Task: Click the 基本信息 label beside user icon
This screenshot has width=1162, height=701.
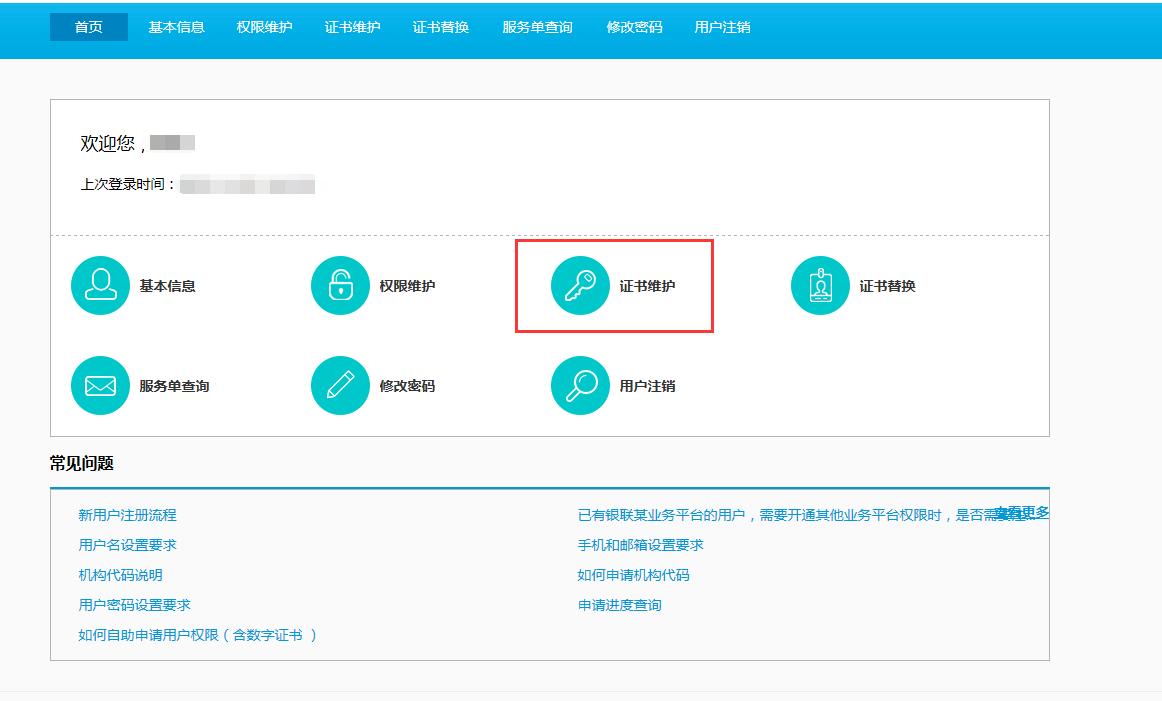Action: click(x=167, y=286)
